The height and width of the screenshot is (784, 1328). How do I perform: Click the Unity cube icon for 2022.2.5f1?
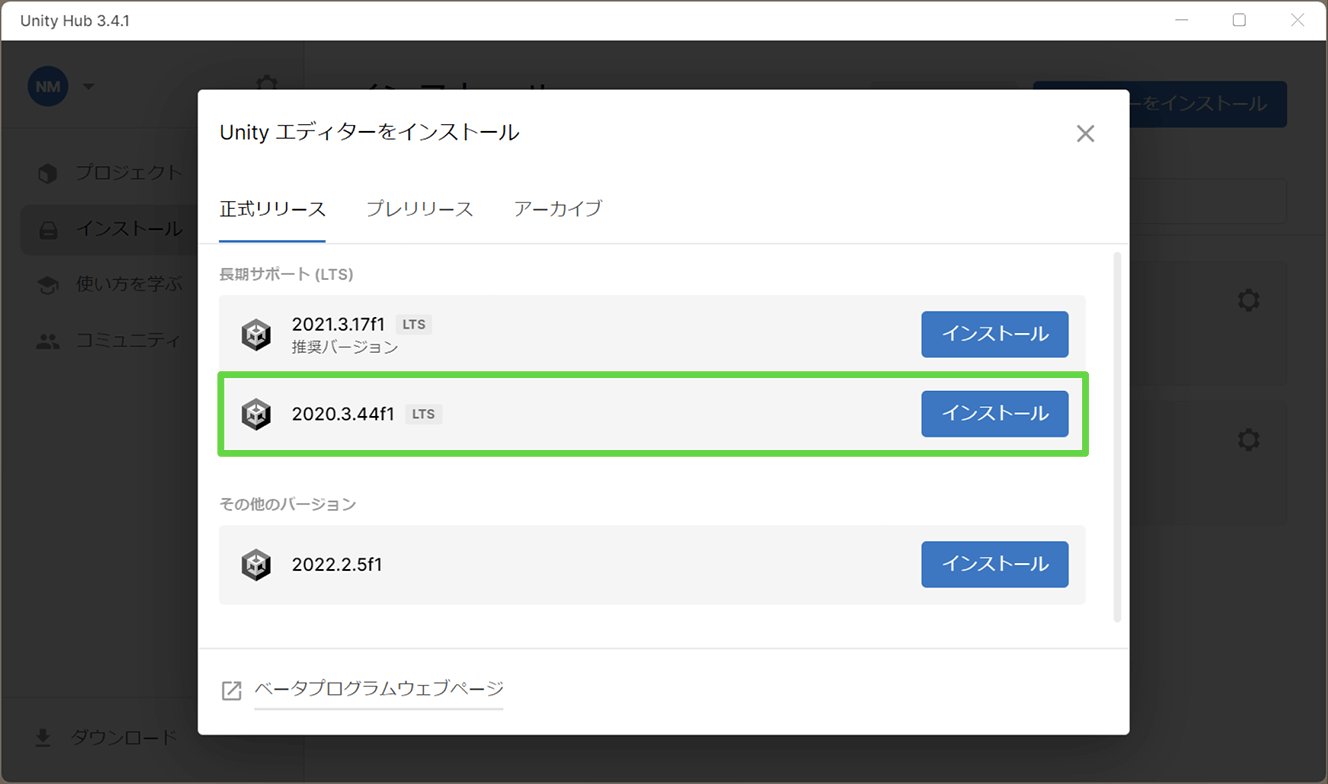256,564
